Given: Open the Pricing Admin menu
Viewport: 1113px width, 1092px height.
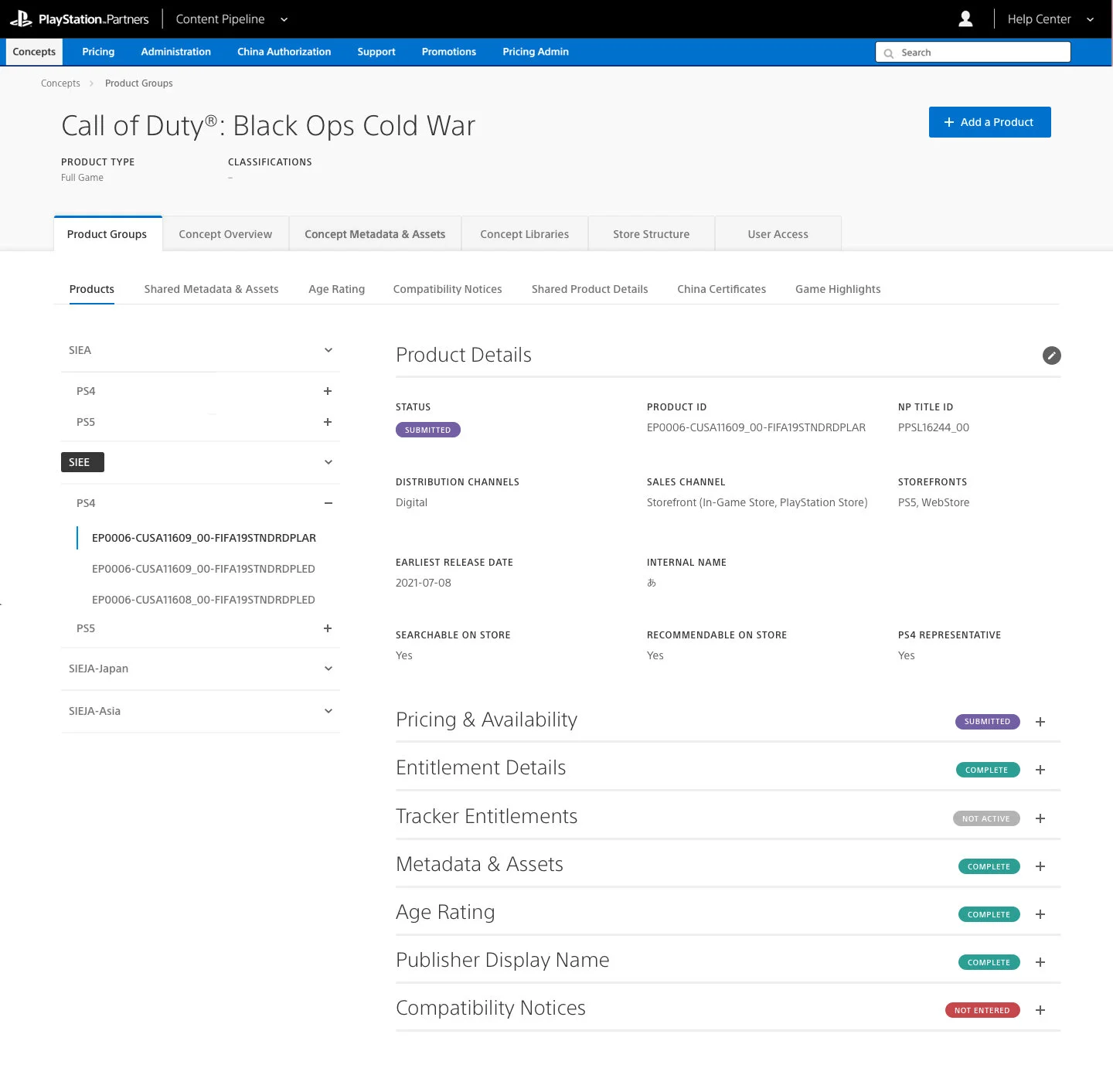Looking at the screenshot, I should 536,52.
